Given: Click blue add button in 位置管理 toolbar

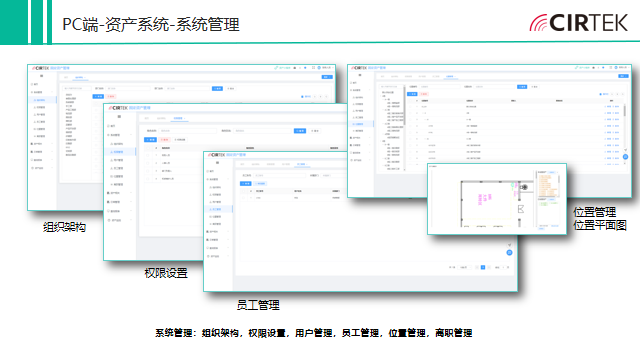Looking at the screenshot, I should [412, 94].
